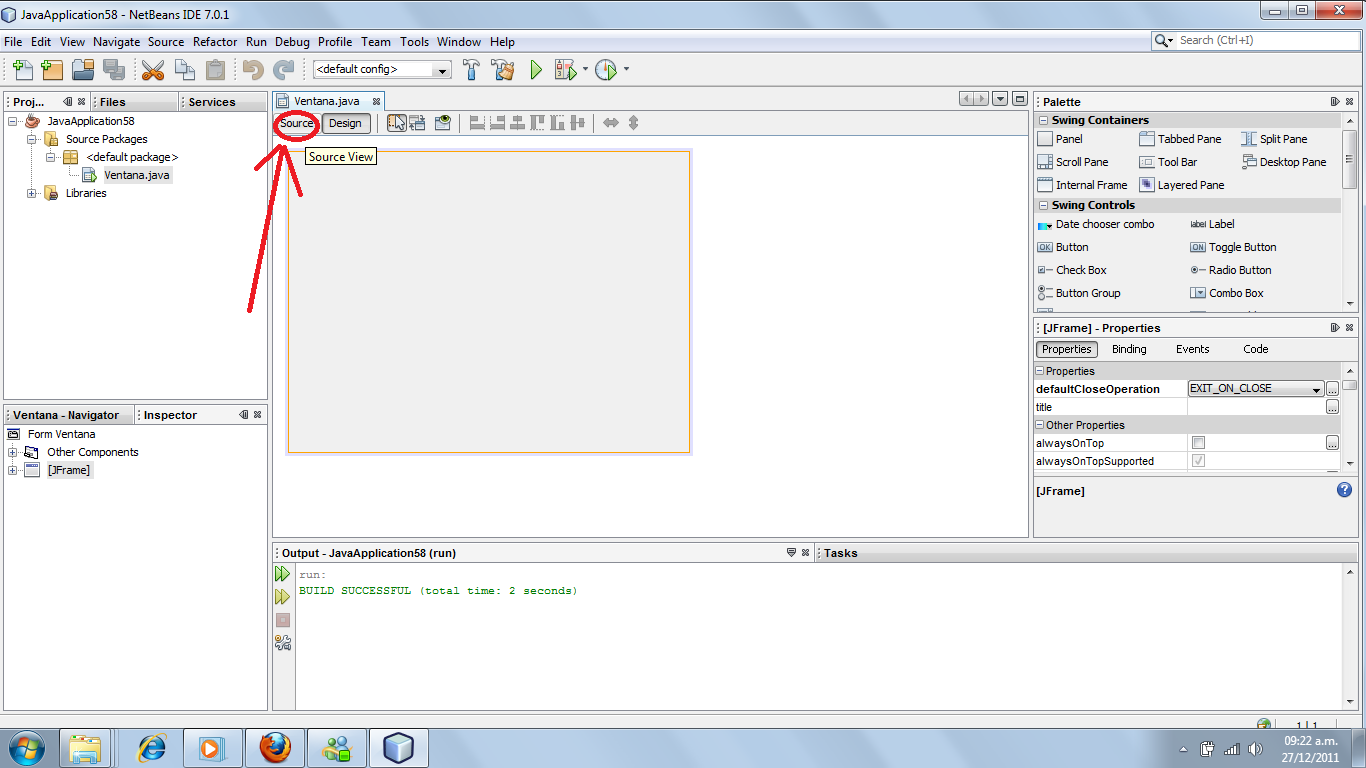
Task: Select Desktop Pane from the palette
Action: coord(1284,162)
